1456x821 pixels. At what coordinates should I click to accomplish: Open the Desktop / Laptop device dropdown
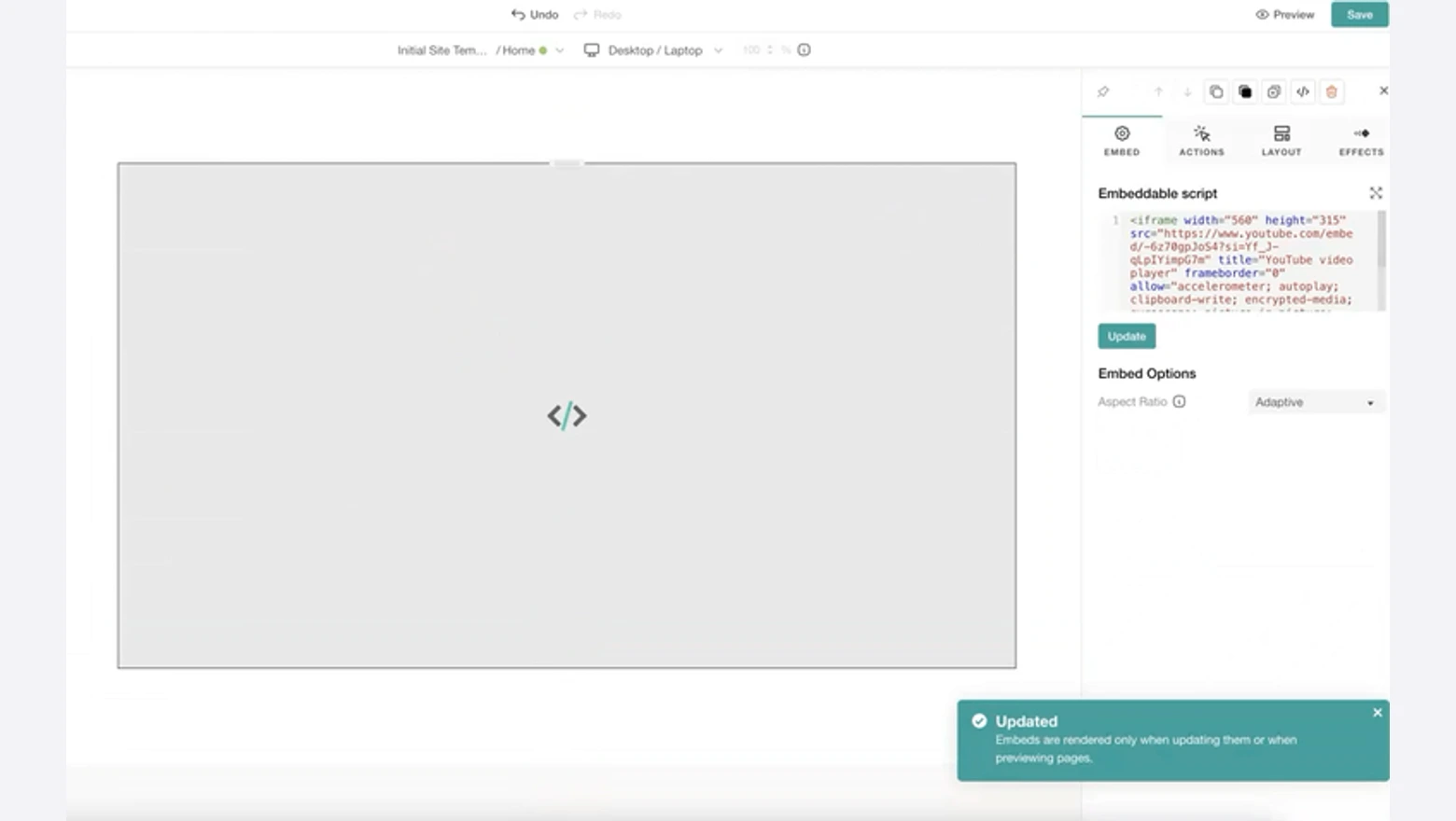653,50
